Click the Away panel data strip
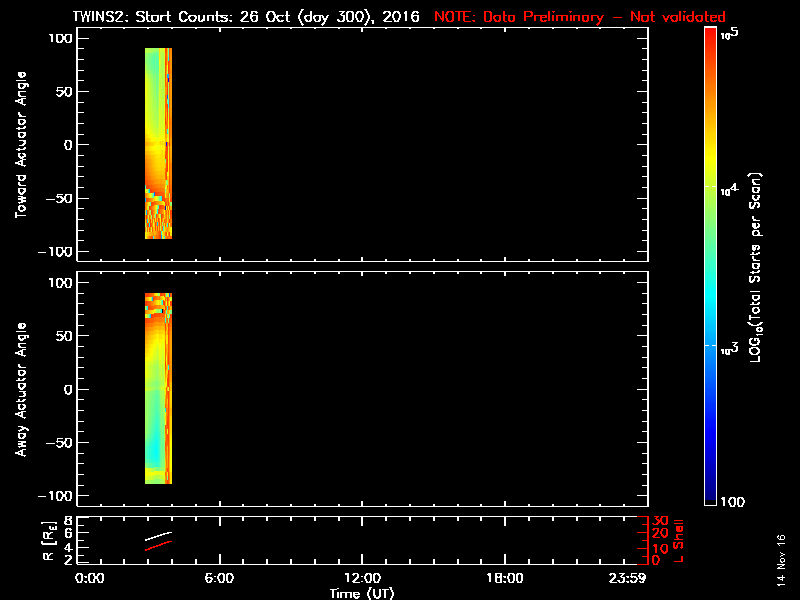Screen dimensions: 800x600 point(158,388)
